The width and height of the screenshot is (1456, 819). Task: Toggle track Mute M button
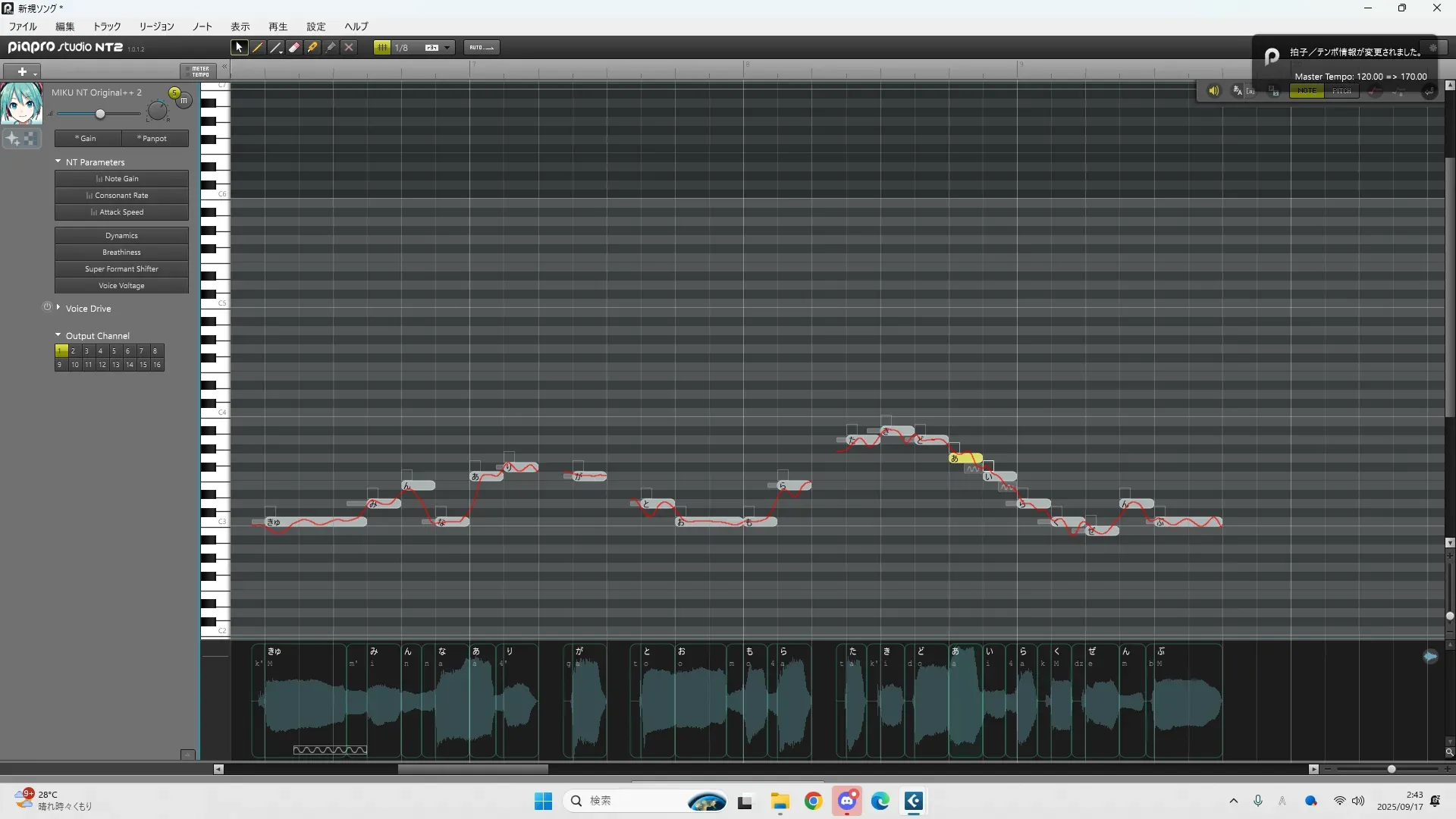click(x=184, y=100)
